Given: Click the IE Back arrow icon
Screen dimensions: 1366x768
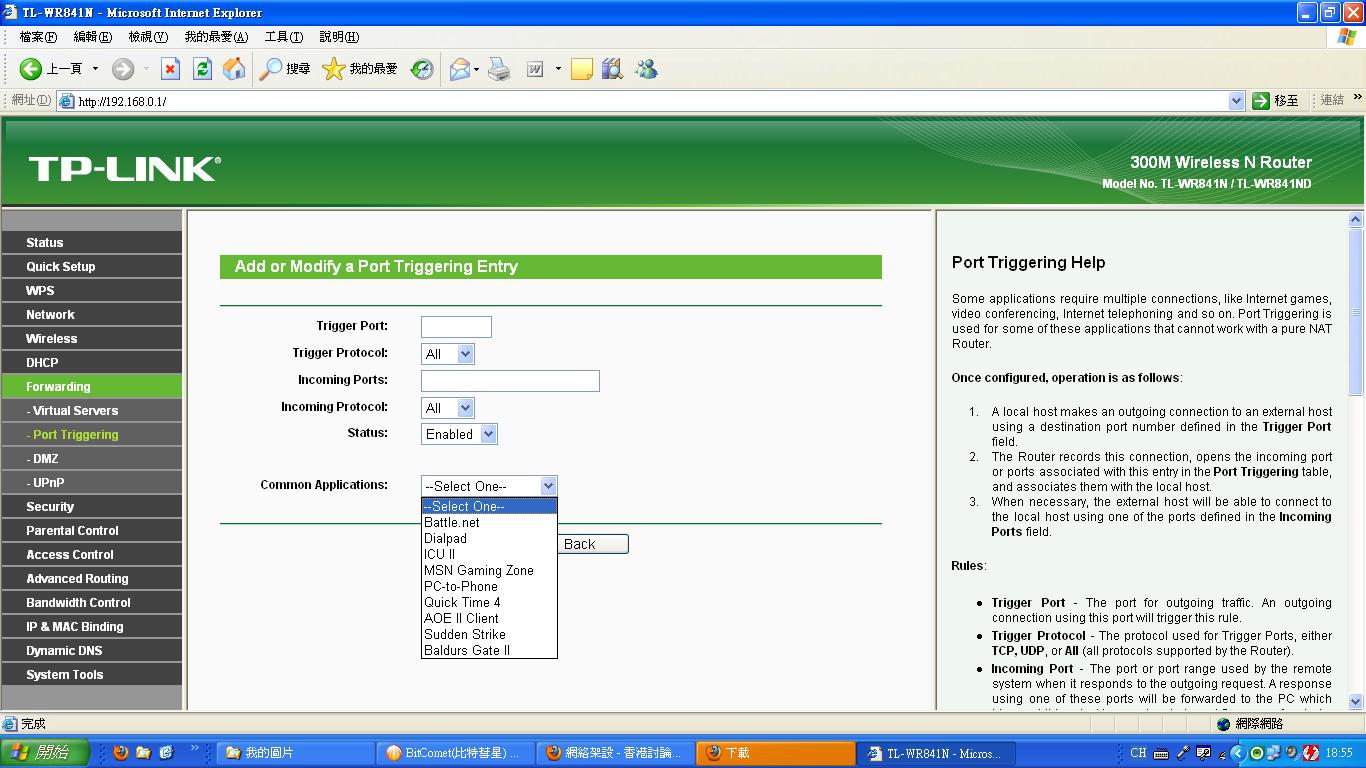Looking at the screenshot, I should point(31,69).
